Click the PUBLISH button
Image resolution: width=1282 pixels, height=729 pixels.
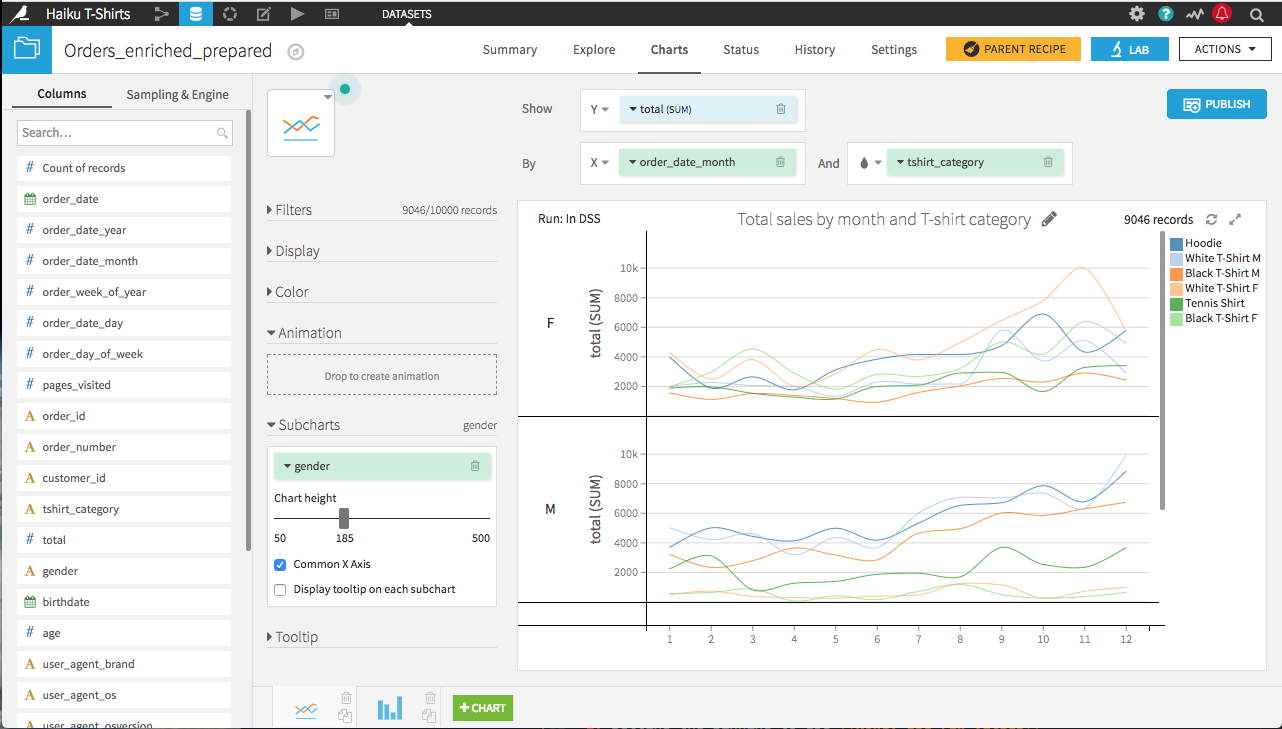click(x=1216, y=104)
